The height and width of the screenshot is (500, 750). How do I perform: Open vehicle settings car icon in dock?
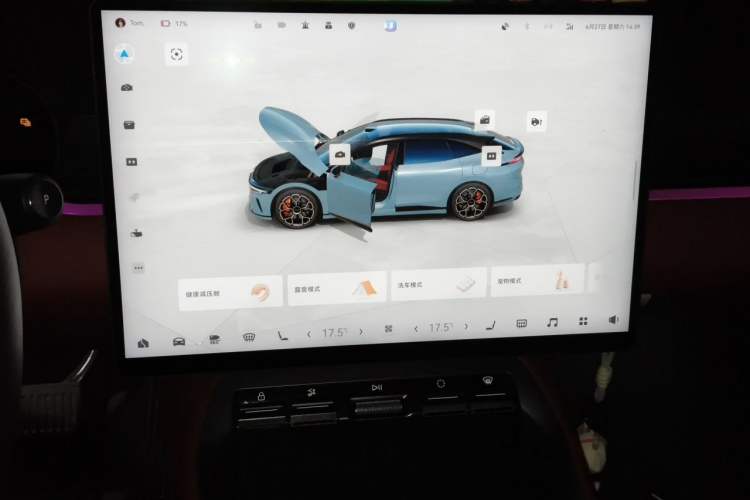click(179, 342)
